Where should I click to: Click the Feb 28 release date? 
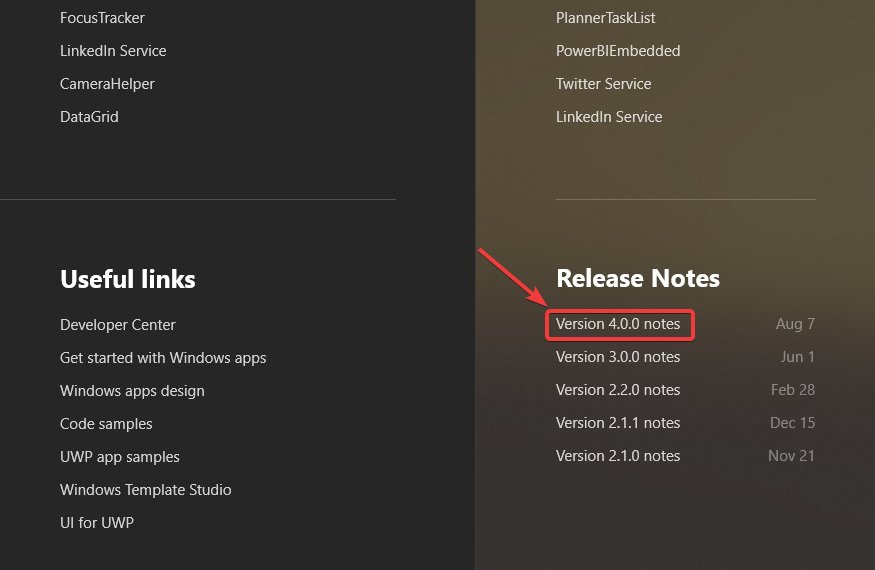coord(793,390)
